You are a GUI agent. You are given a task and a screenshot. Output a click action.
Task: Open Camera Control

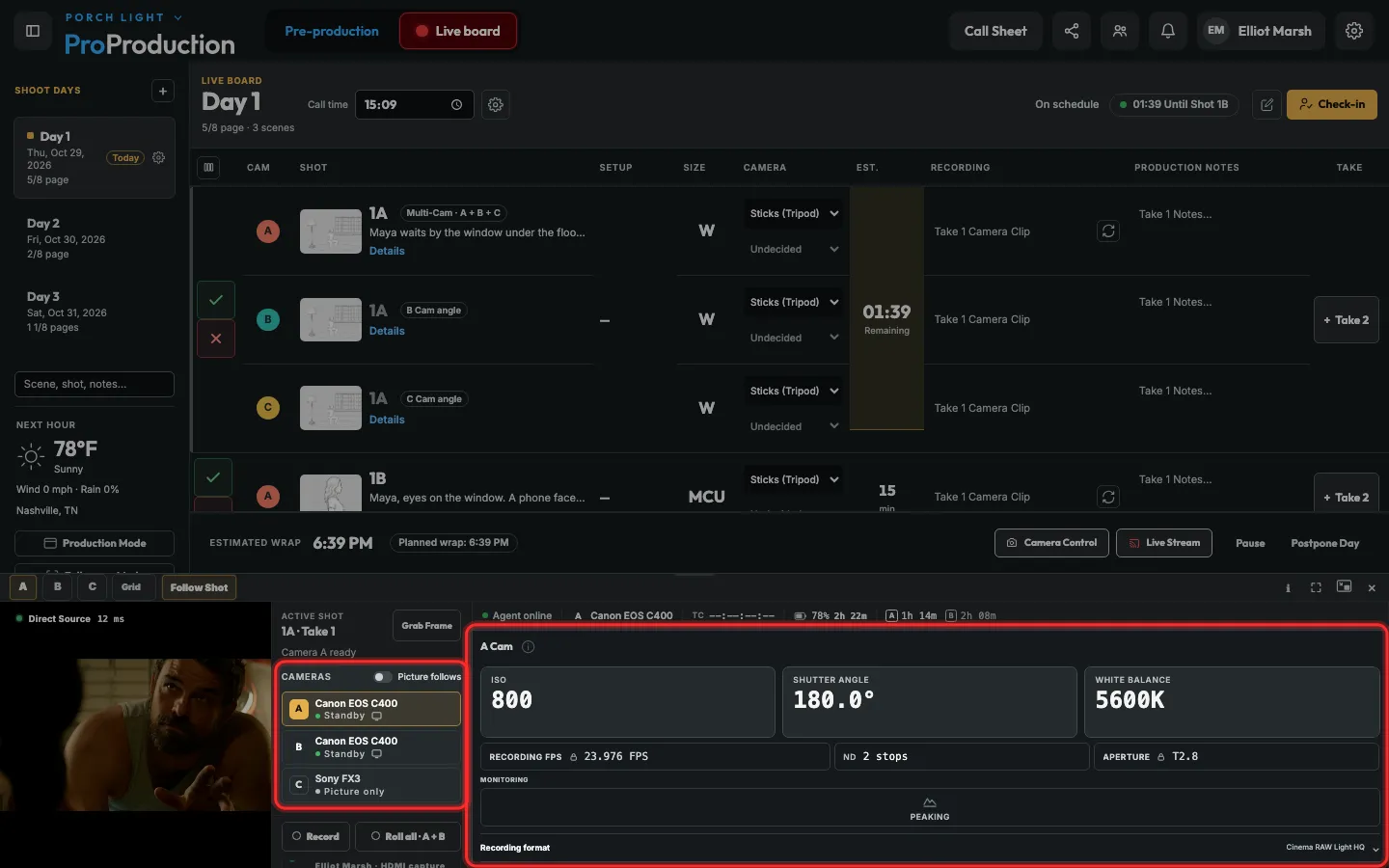tap(1051, 543)
